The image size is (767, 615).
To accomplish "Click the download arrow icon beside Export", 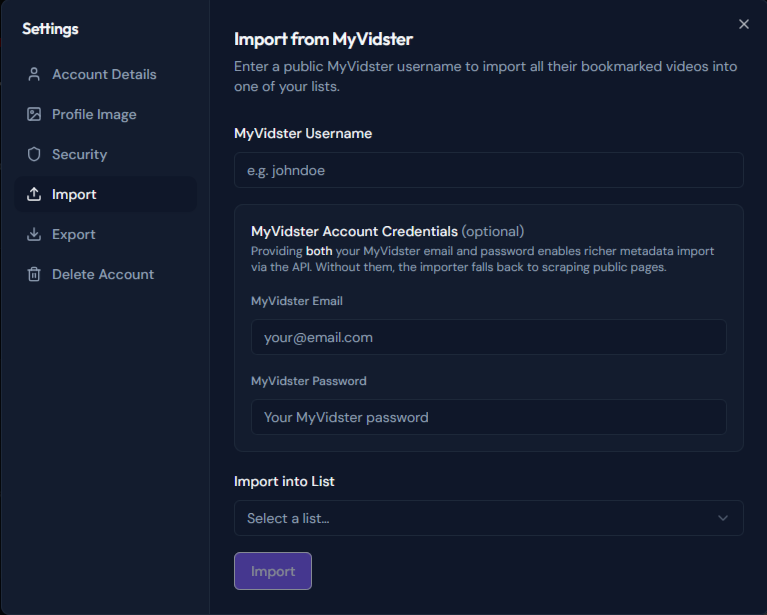I will (x=34, y=234).
